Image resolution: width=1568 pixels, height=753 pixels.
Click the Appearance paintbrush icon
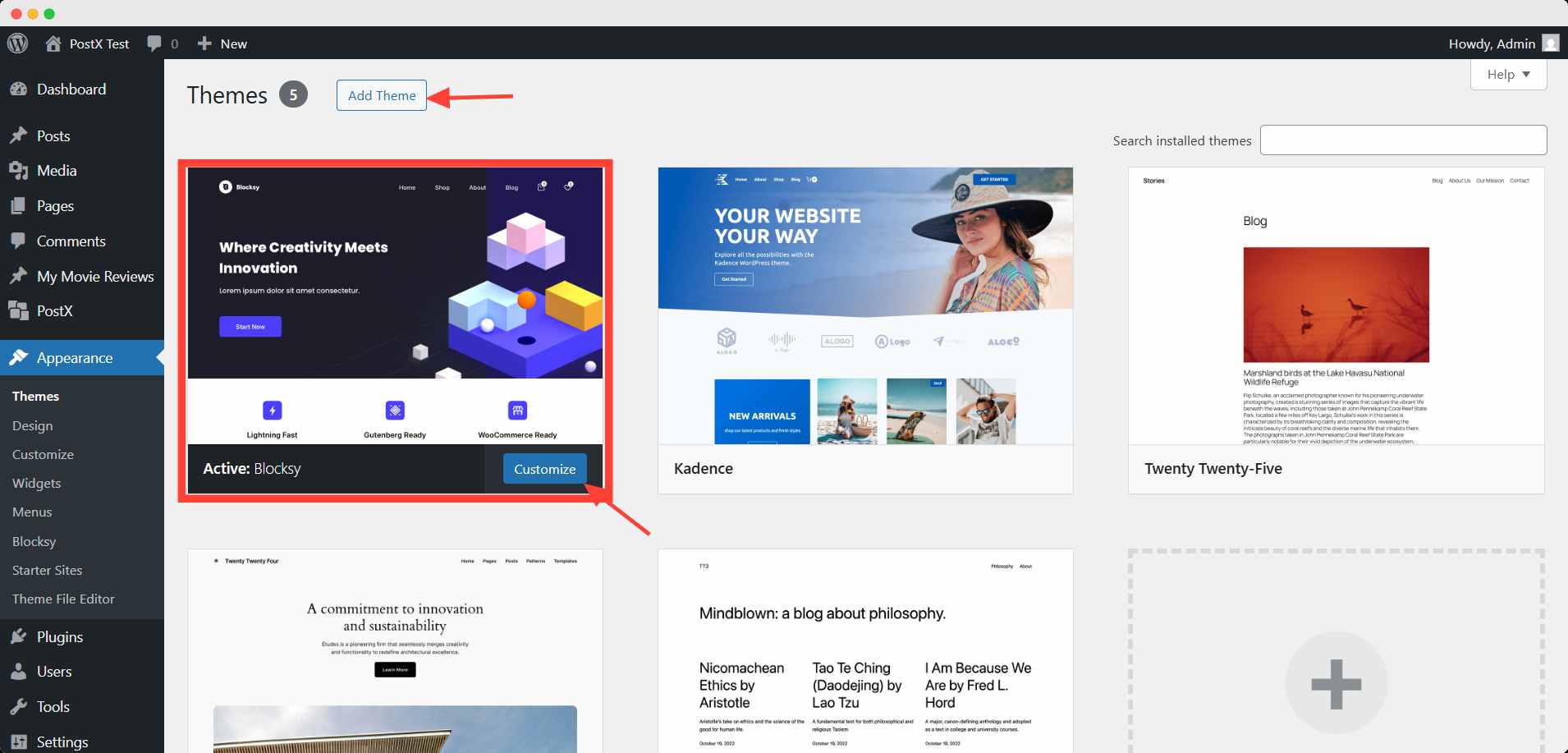(x=19, y=358)
